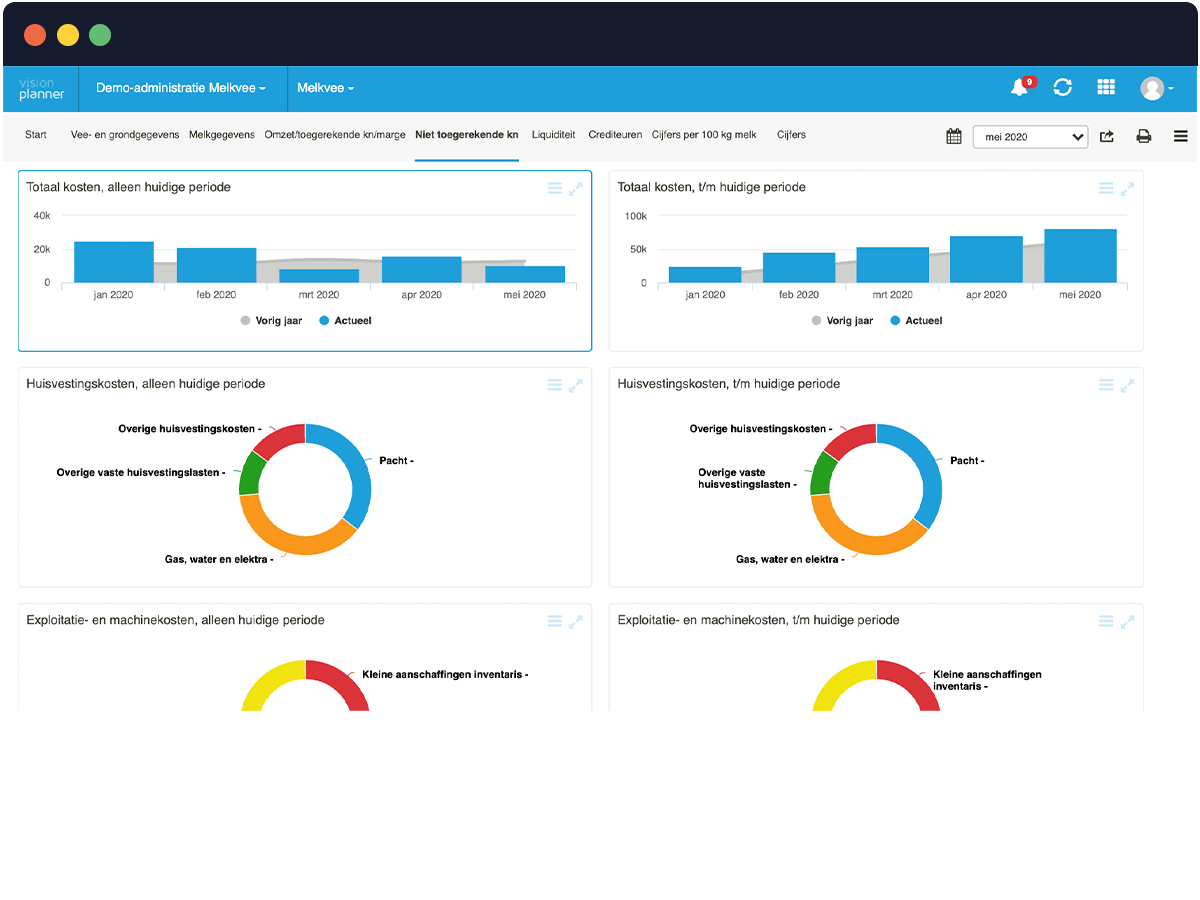Screen dimensions: 1200x900
Task: Open menu of 'Huisvestingskosten, alleen huidige periode' chart
Action: click(555, 385)
